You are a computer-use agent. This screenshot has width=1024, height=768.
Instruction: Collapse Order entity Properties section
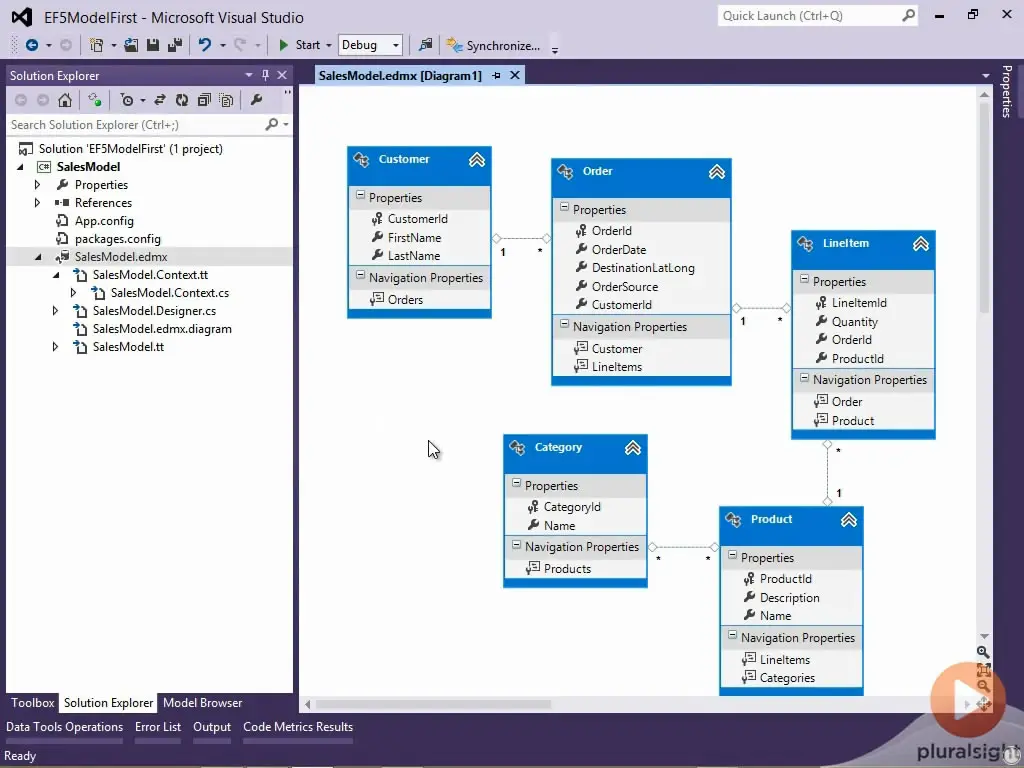pos(564,208)
